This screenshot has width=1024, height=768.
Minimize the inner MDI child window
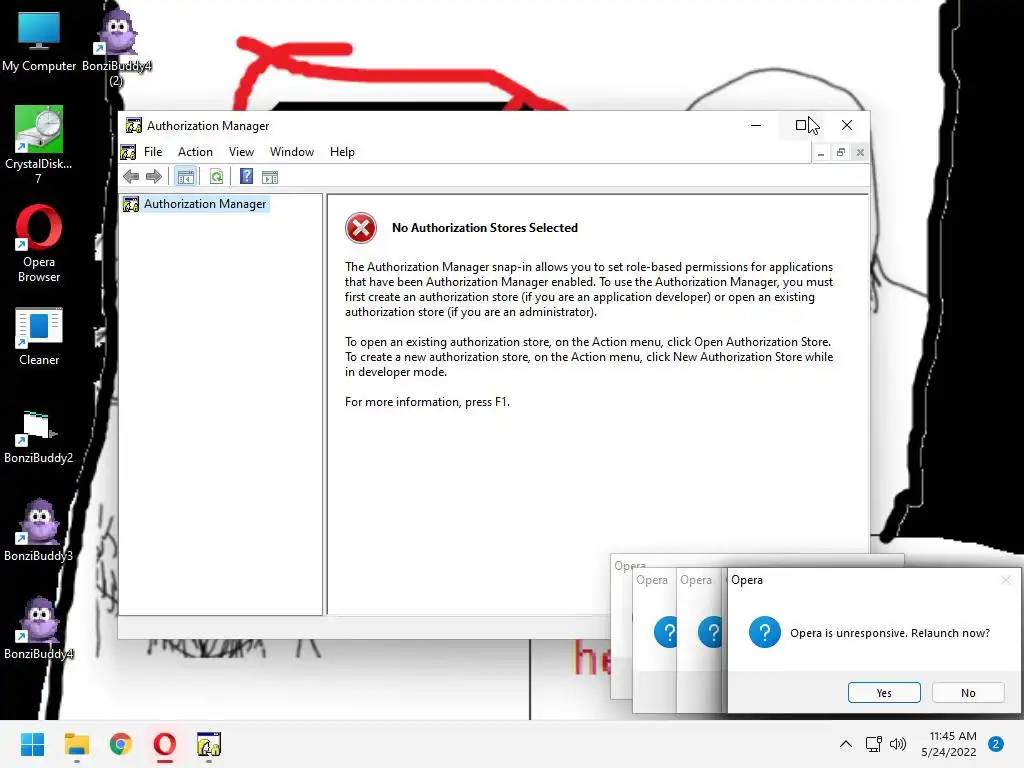[821, 153]
